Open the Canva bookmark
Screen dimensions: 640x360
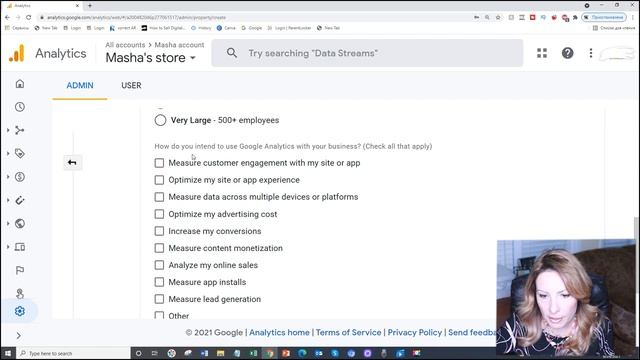point(226,28)
